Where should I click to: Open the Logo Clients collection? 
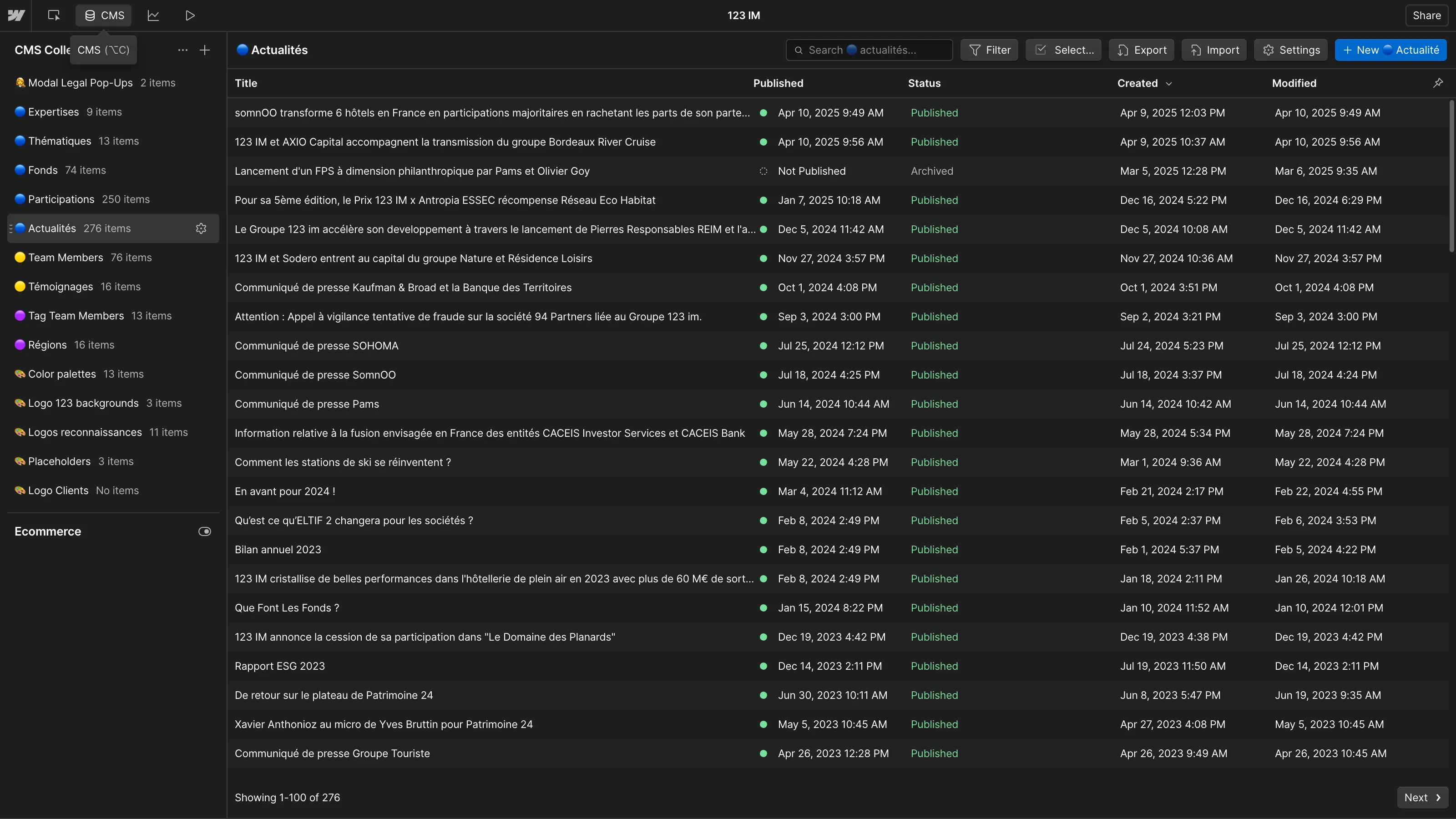pos(113,490)
